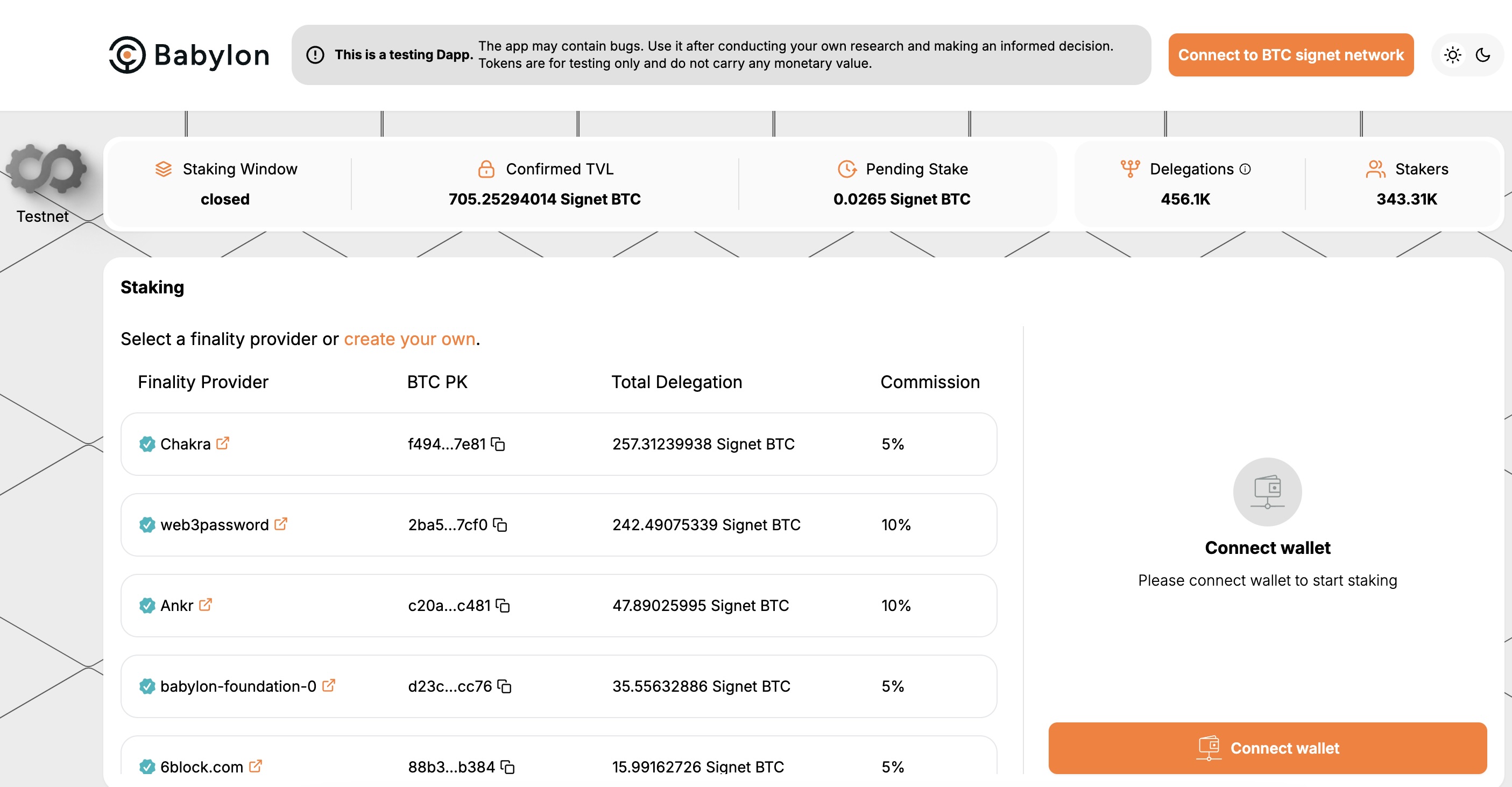Click the Babylon logo icon
Screen dimensions: 1512x787
click(128, 55)
